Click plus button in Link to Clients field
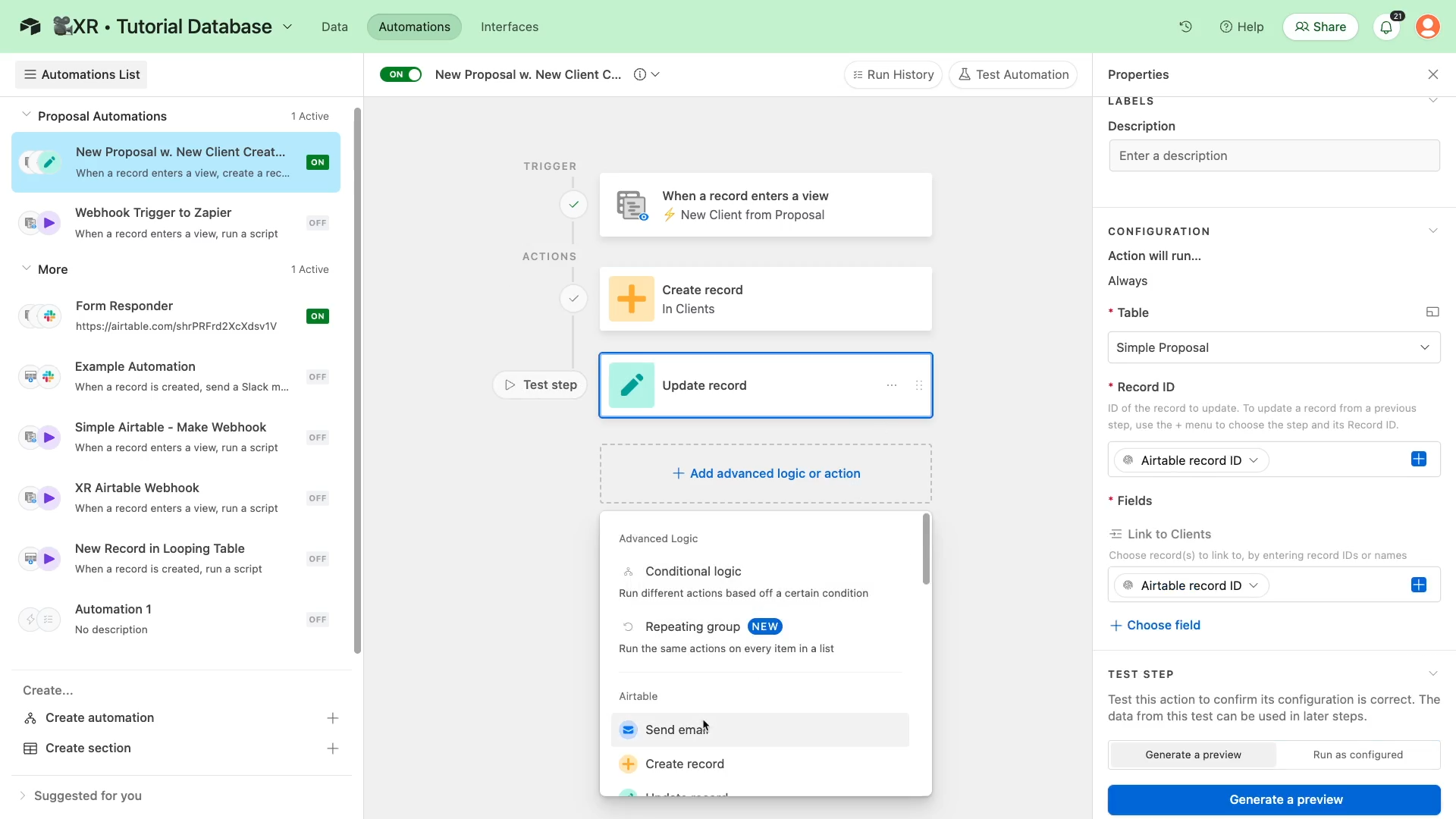This screenshot has height=819, width=1456. click(x=1419, y=585)
